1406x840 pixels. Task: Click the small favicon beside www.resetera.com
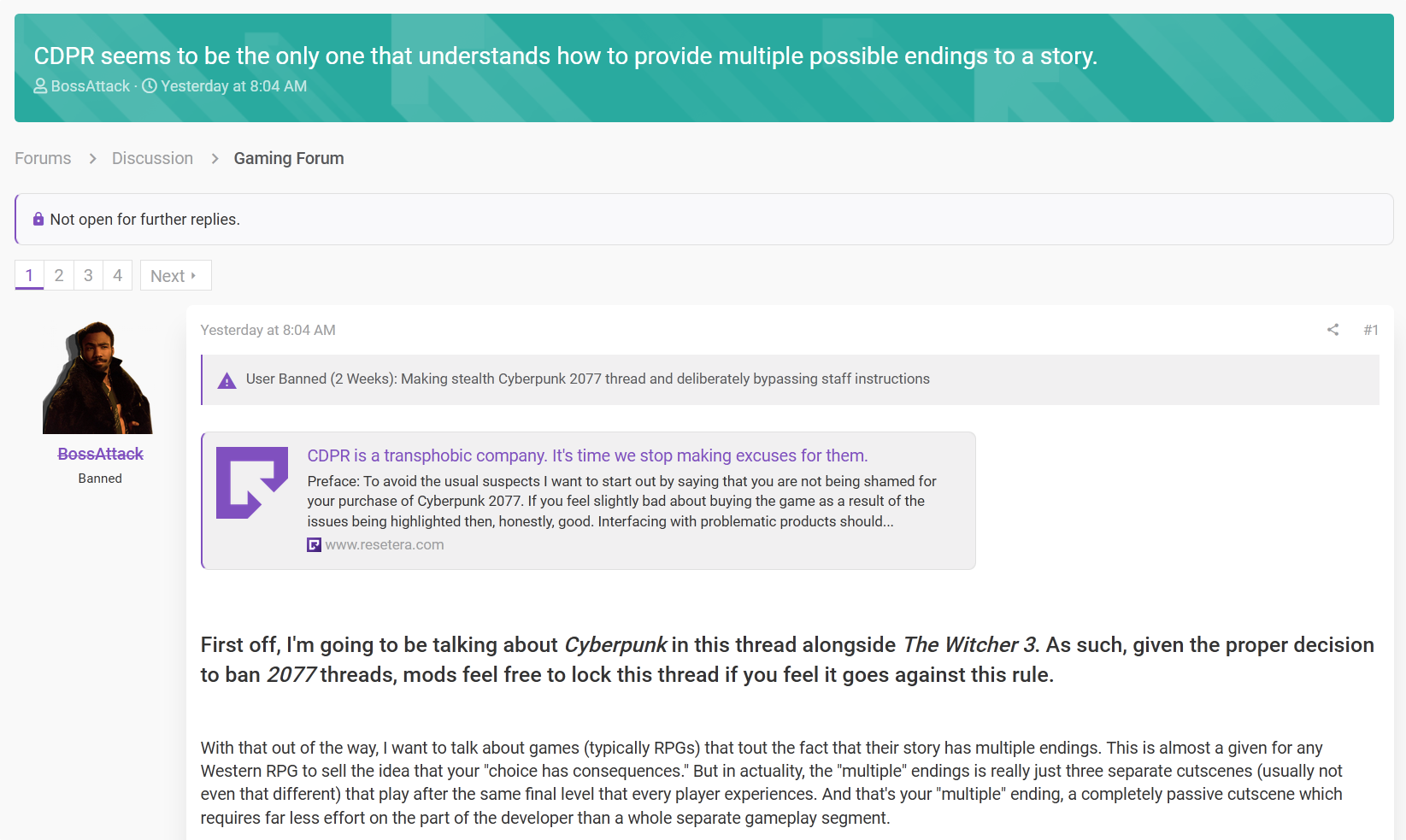315,545
